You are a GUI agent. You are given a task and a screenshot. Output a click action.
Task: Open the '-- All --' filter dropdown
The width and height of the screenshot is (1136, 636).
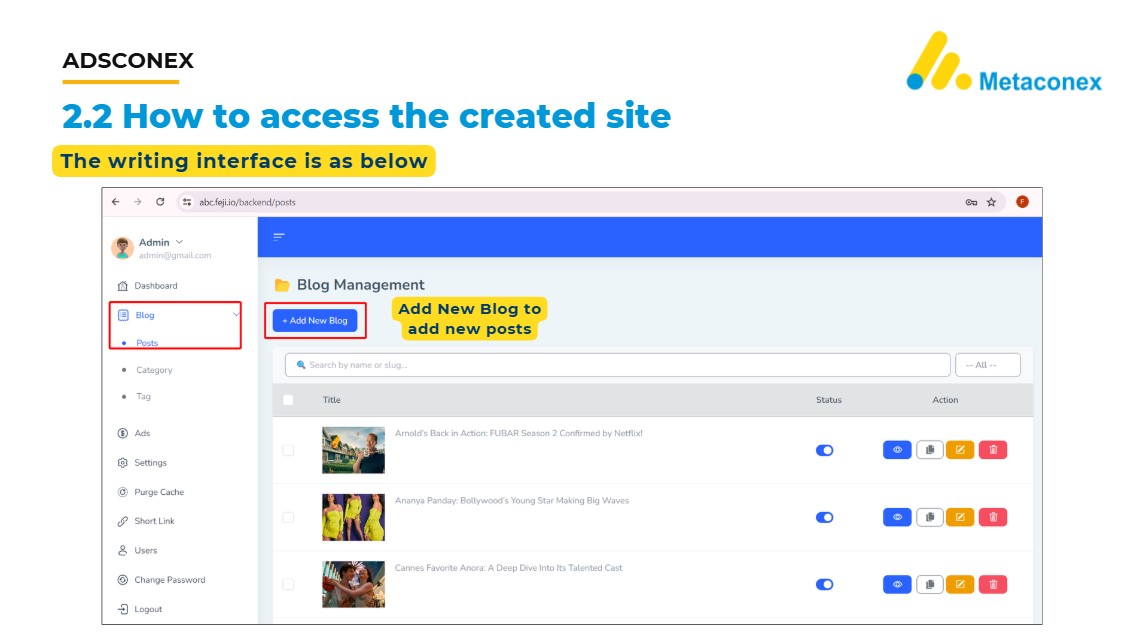tap(987, 365)
